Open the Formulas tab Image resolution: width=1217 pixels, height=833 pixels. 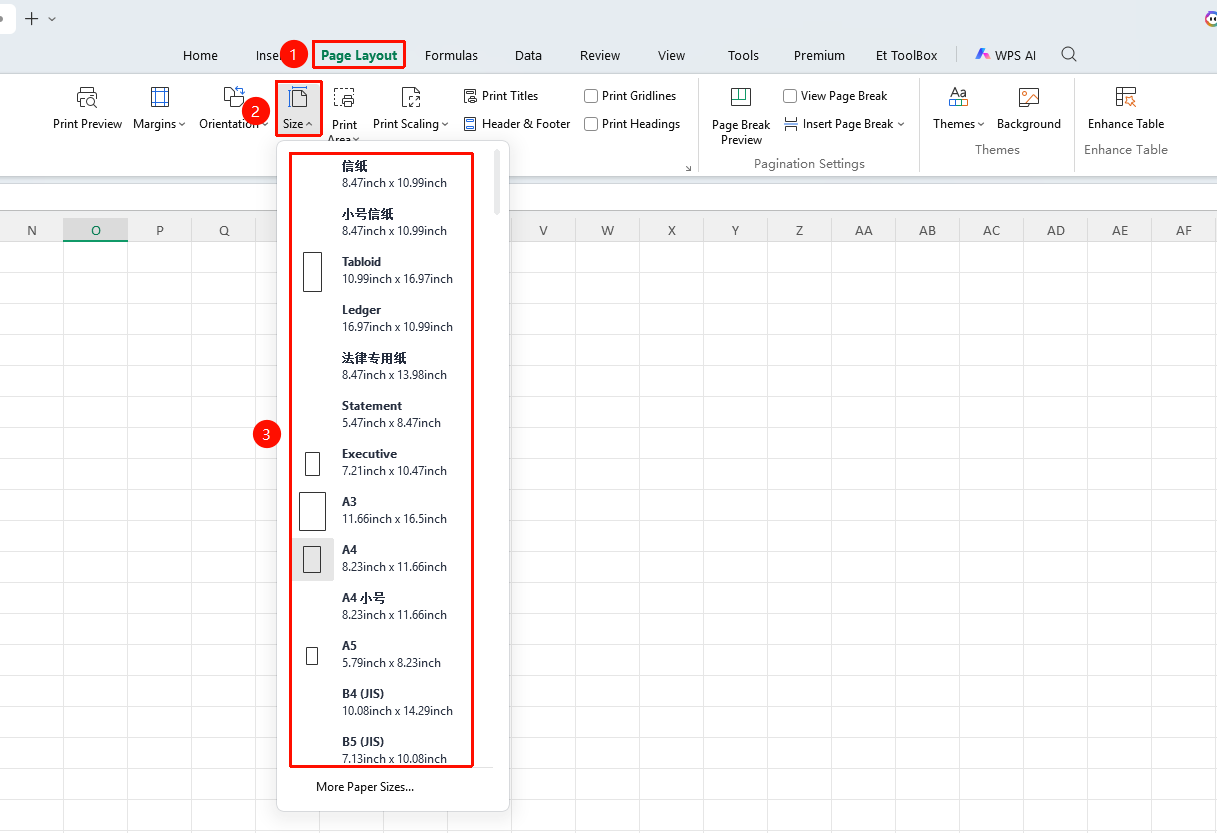click(451, 55)
